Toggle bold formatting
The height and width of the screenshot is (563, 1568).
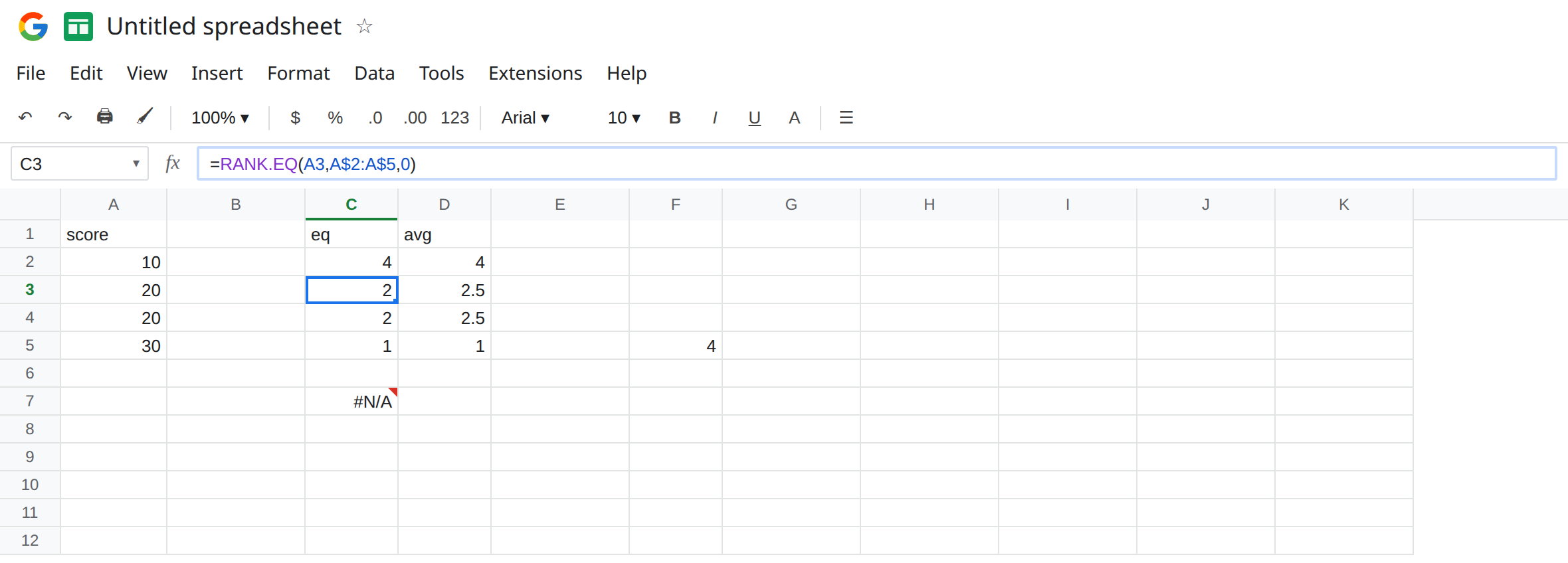coord(674,118)
